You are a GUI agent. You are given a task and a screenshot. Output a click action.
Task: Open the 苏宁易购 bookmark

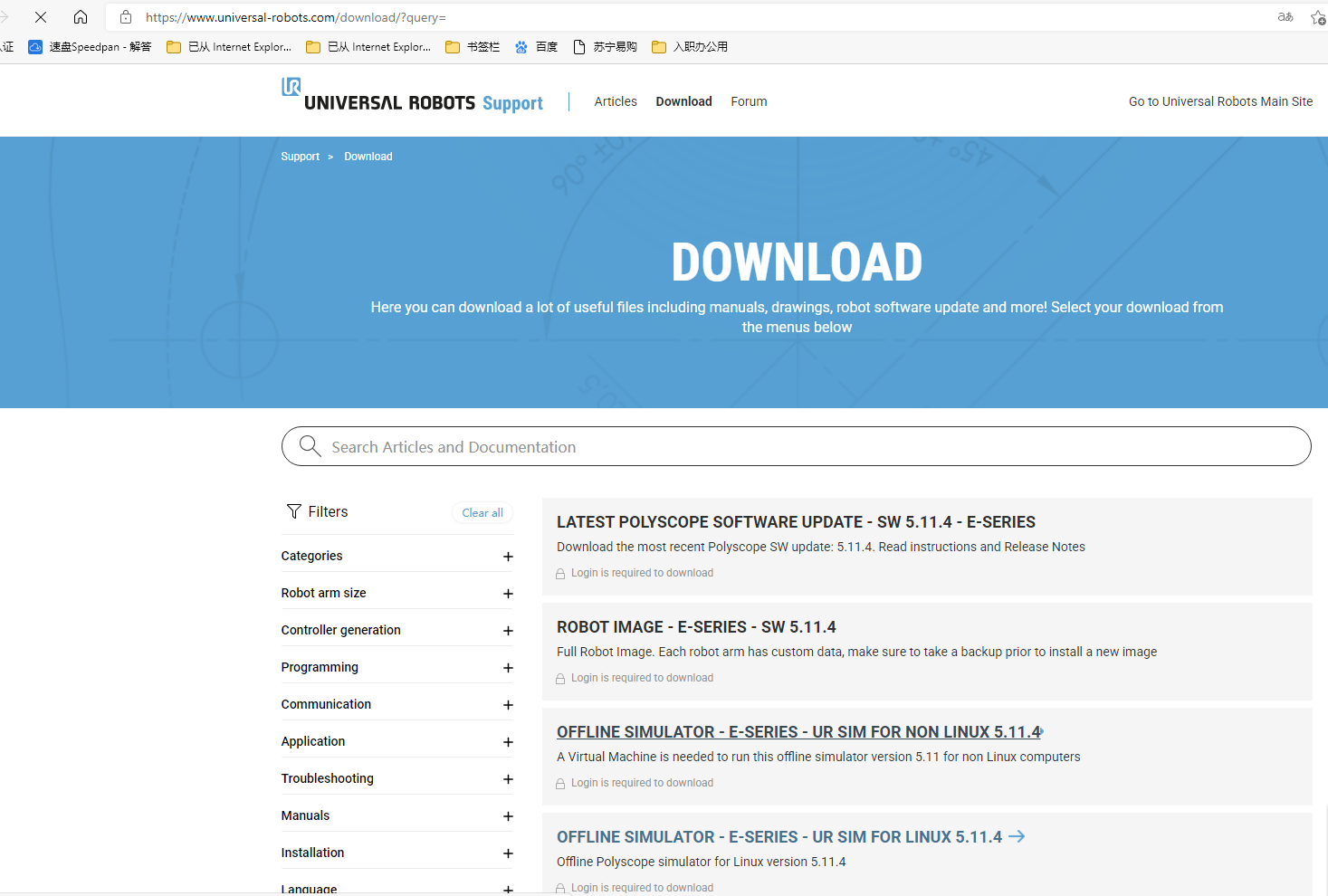(605, 47)
